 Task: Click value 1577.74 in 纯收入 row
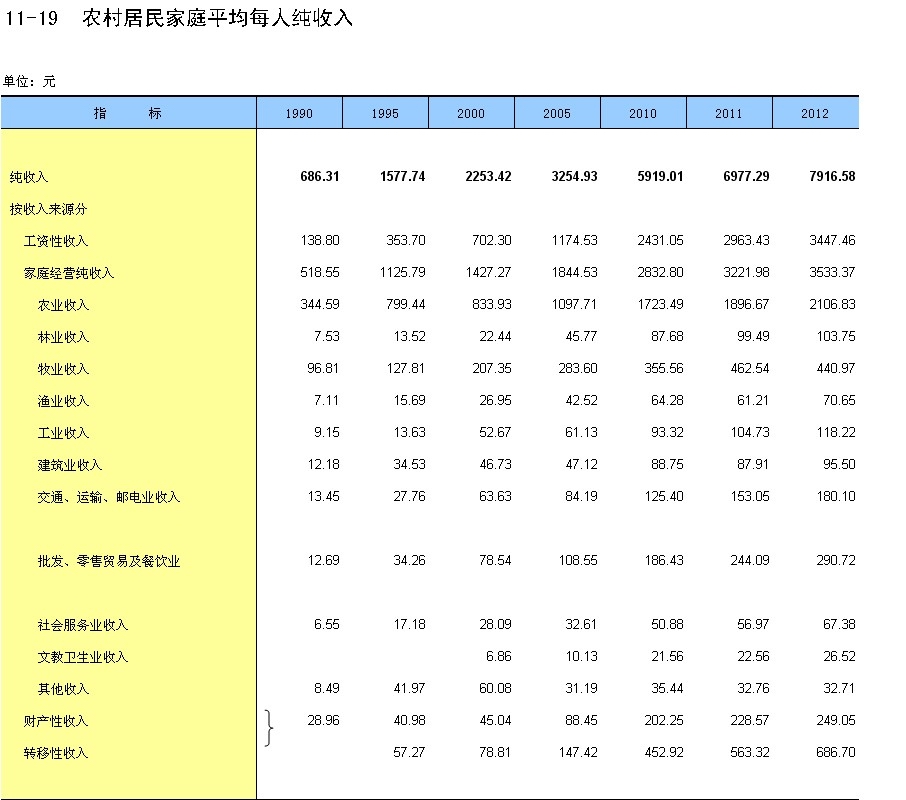tap(402, 176)
